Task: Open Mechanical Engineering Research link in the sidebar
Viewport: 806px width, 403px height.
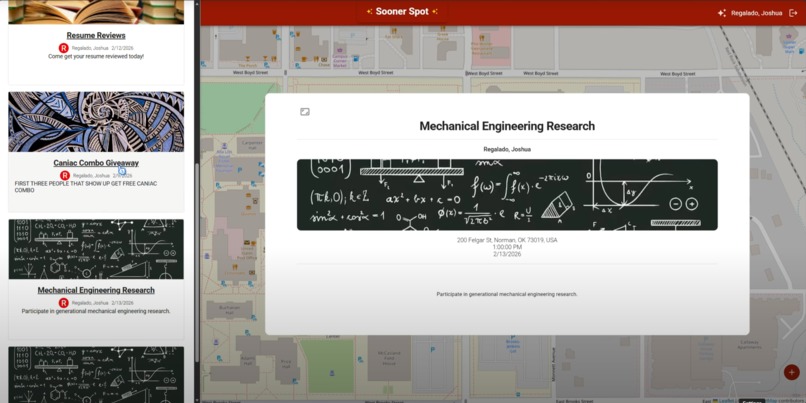Action: point(96,290)
